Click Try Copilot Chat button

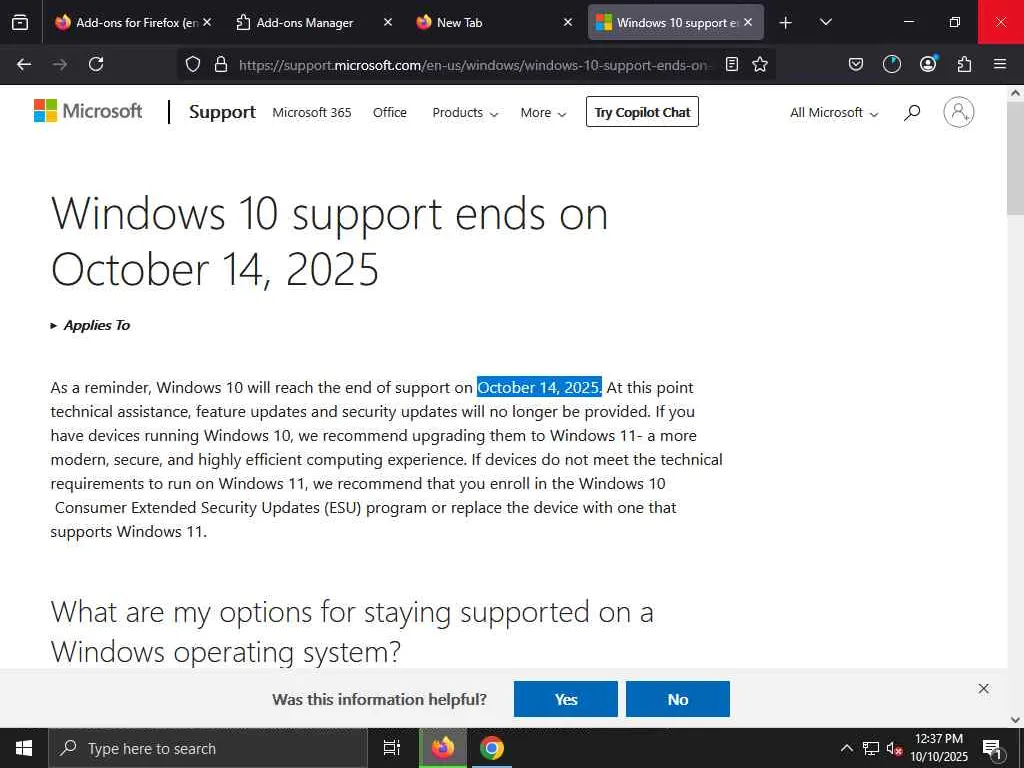(642, 112)
